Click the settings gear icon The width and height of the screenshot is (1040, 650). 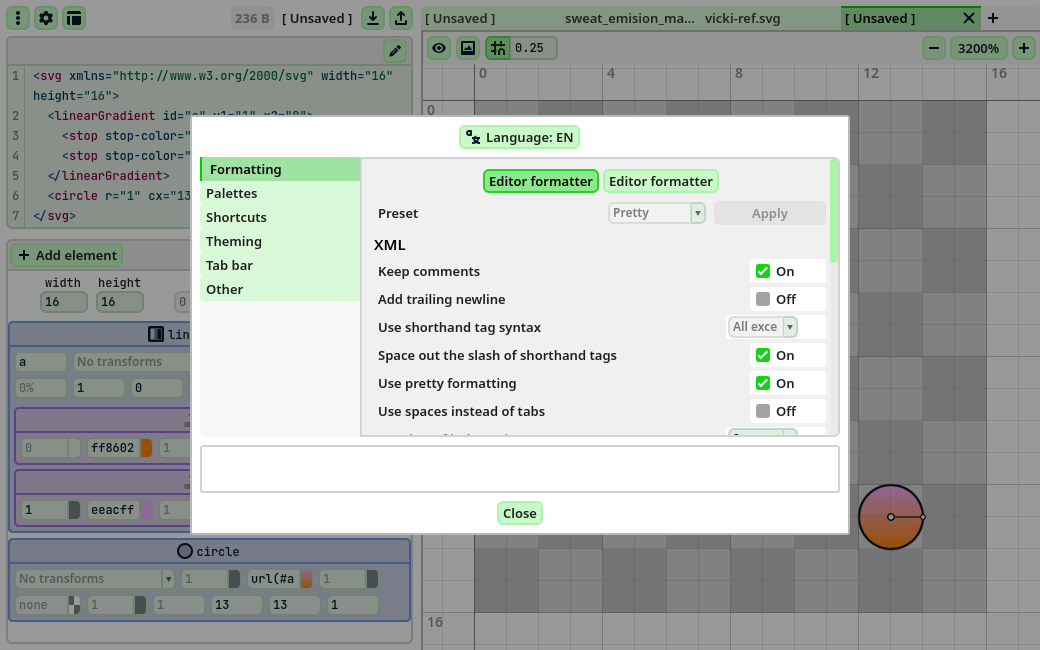click(46, 18)
